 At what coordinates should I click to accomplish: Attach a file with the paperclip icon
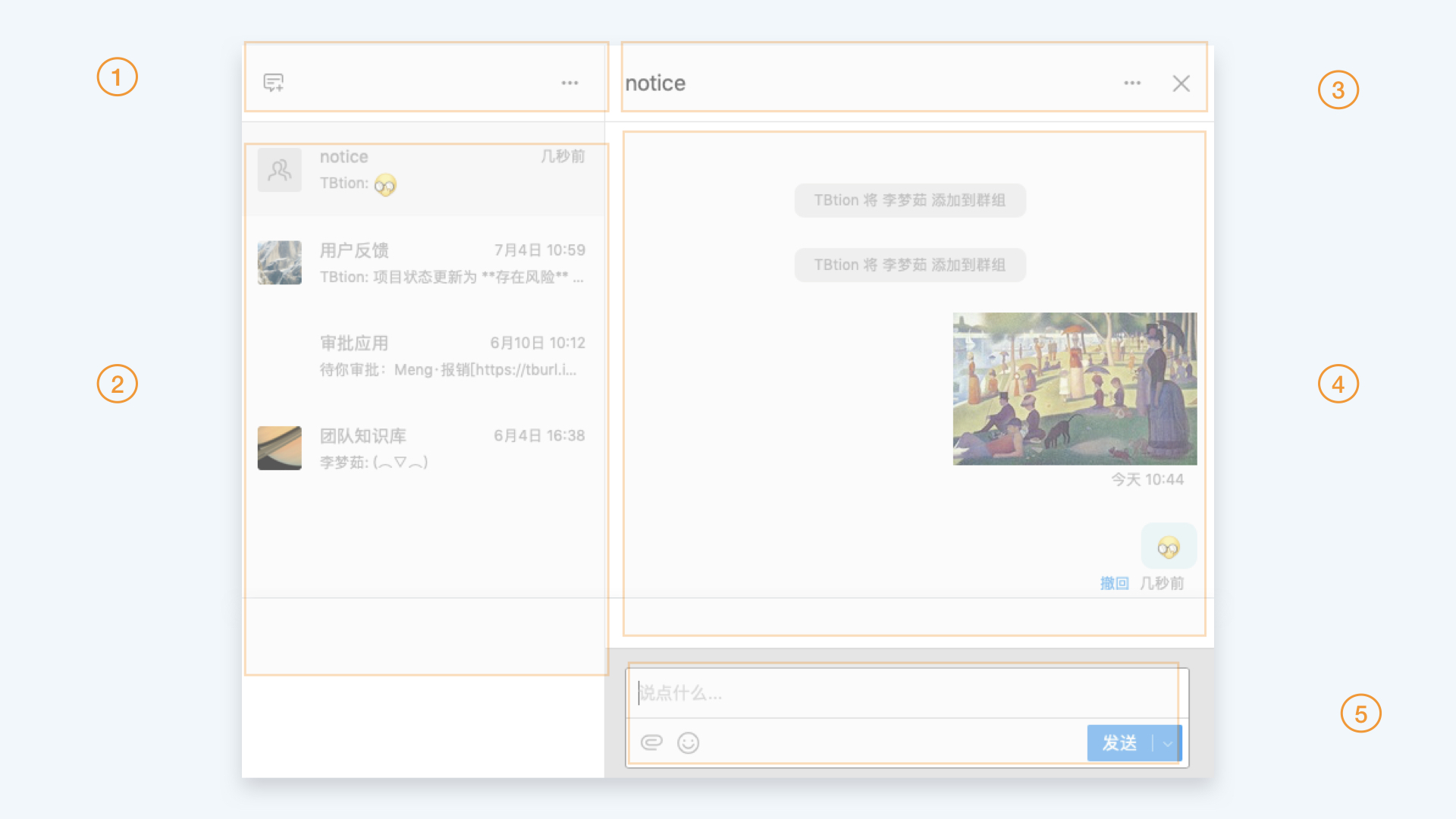[x=651, y=742]
